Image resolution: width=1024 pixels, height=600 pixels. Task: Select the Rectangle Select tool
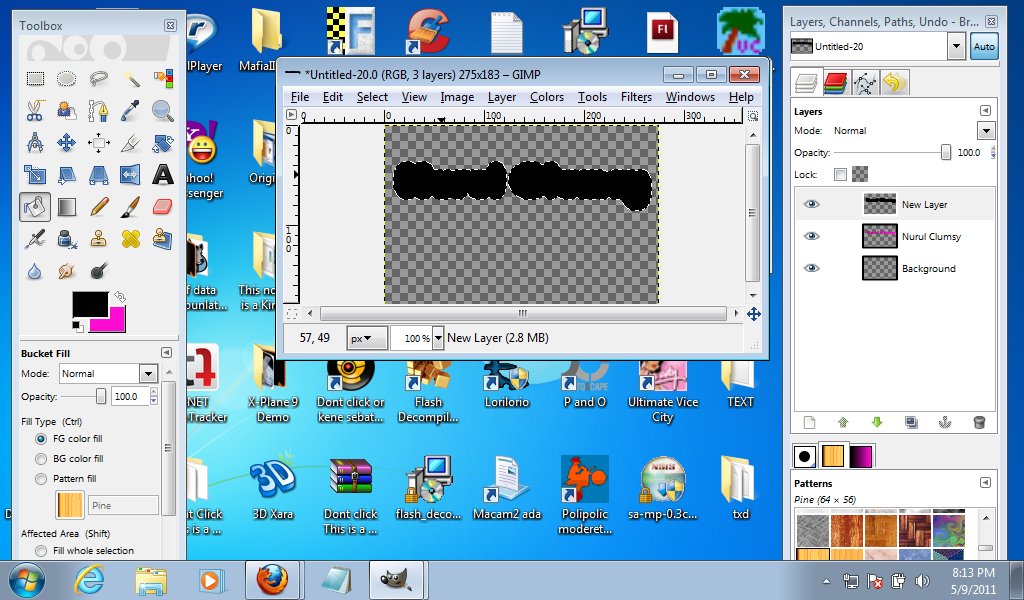coord(35,79)
